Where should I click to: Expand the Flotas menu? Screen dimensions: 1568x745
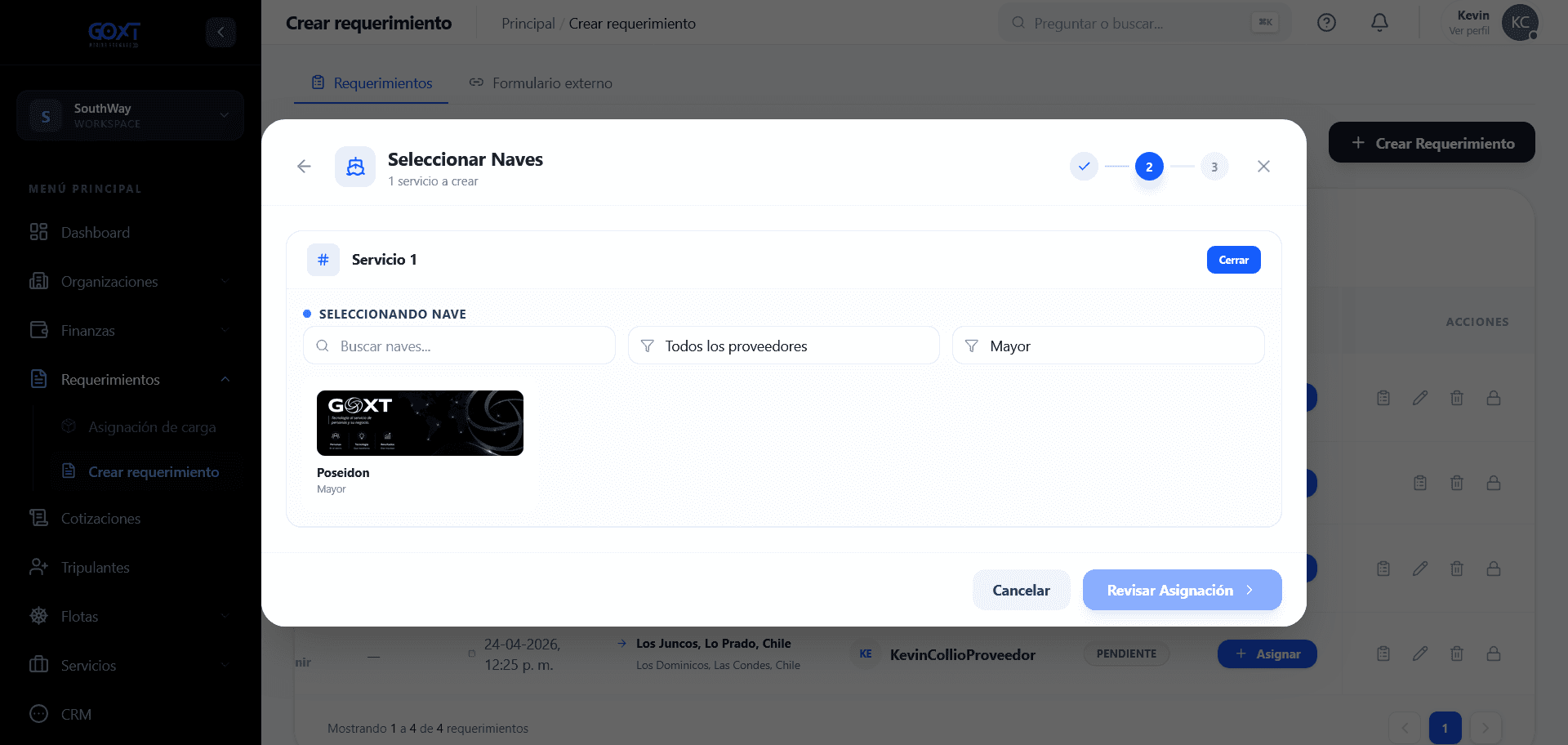[131, 617]
